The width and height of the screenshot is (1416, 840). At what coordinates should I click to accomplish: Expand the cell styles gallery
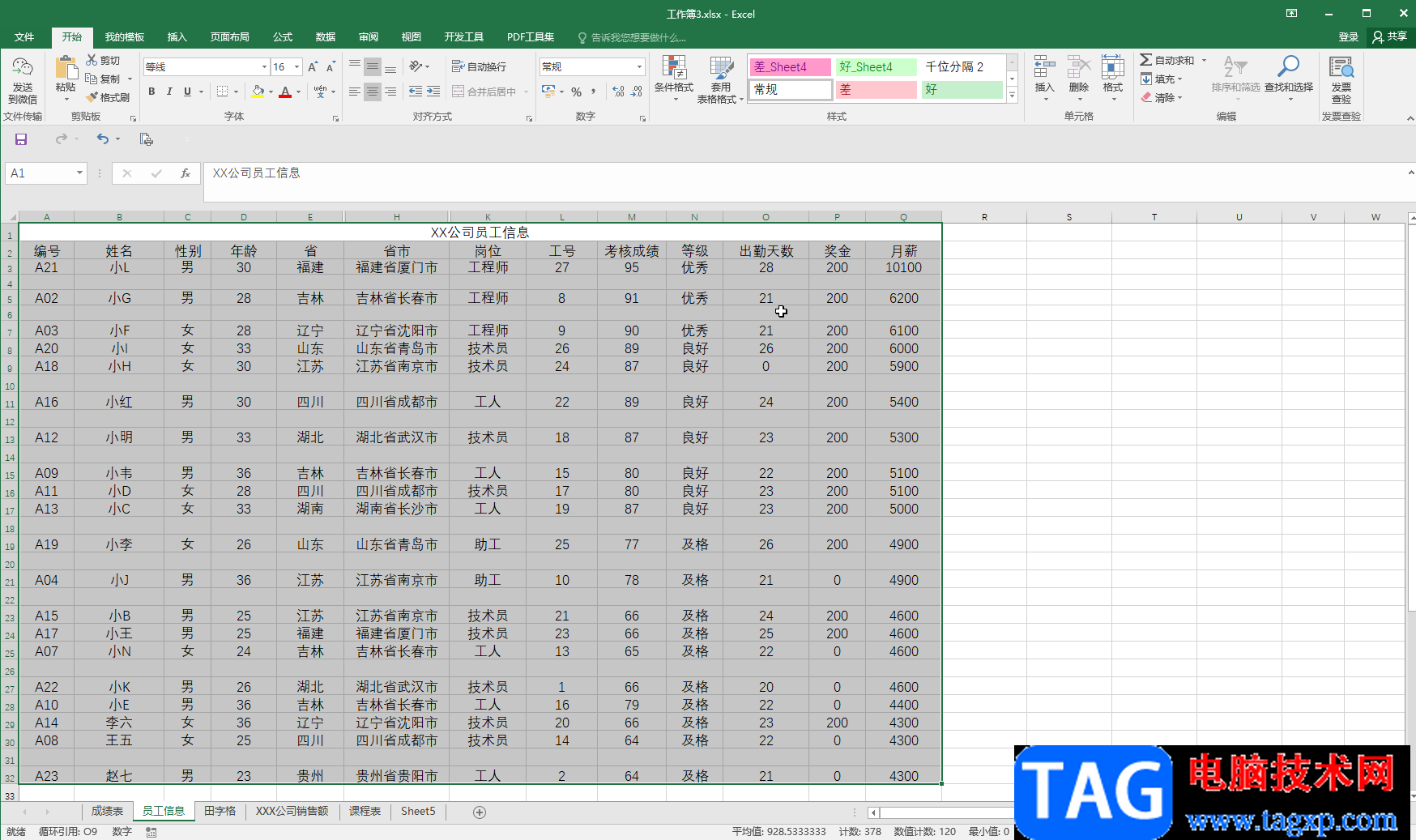point(1013,96)
